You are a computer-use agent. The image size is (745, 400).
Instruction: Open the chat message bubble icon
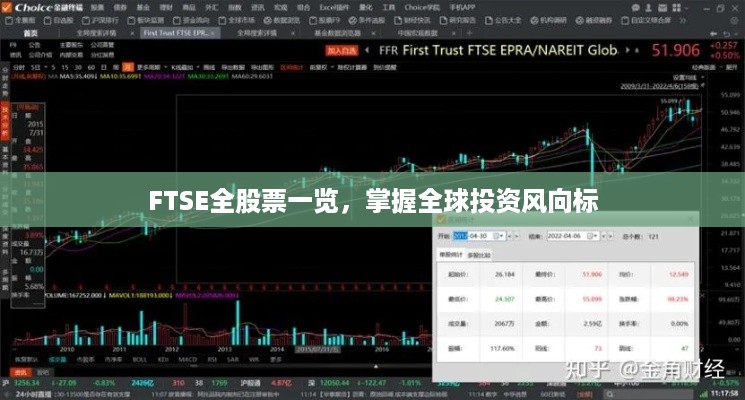pyautogui.click(x=636, y=8)
